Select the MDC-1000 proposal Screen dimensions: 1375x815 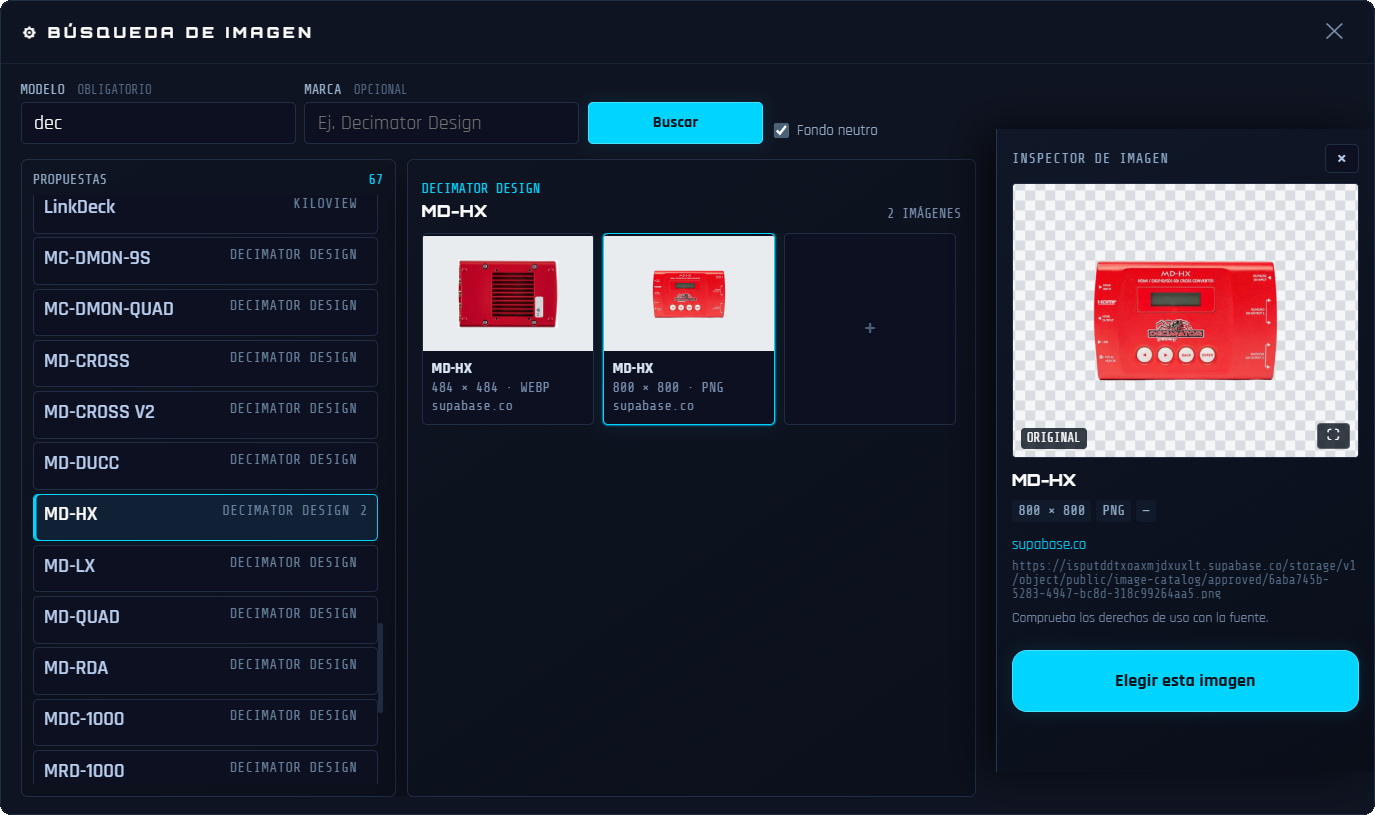[205, 722]
